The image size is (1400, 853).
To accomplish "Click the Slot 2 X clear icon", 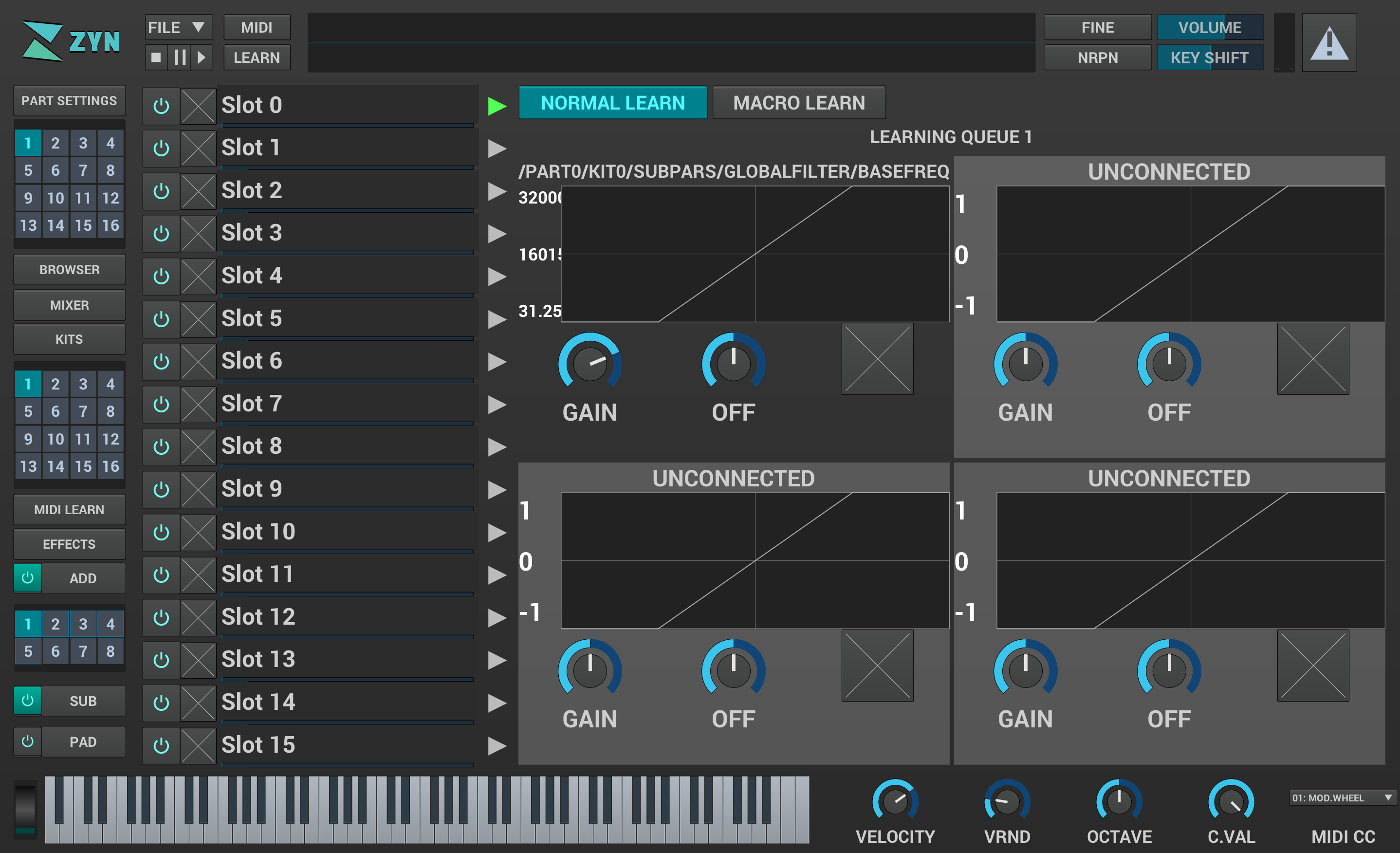I will [x=198, y=191].
